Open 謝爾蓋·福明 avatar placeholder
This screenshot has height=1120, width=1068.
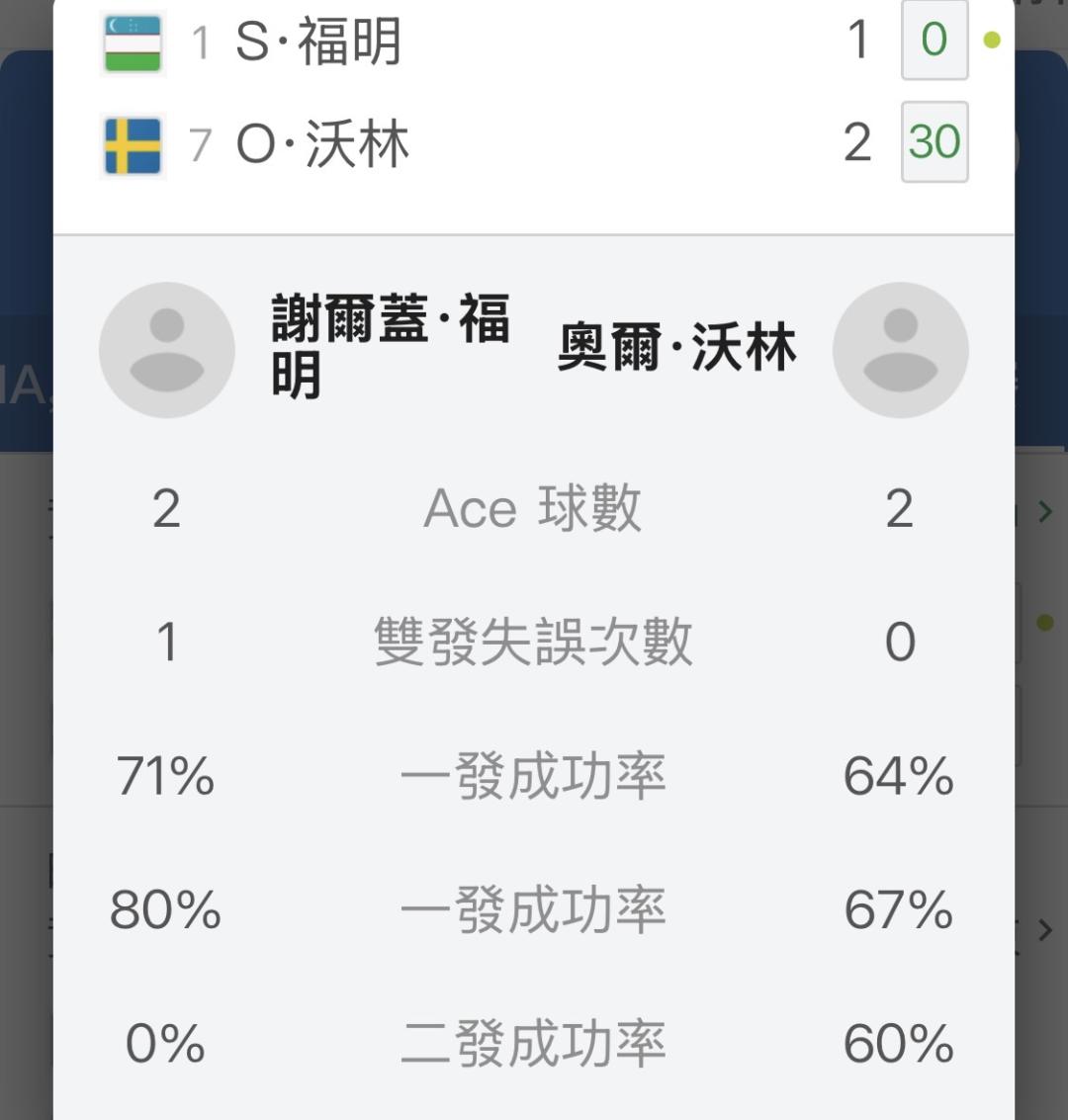(167, 350)
